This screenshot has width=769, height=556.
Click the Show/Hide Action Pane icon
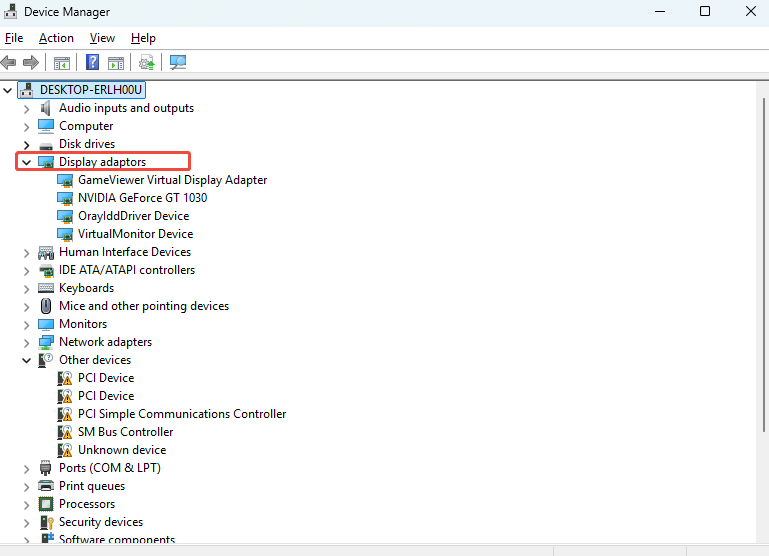[x=116, y=62]
